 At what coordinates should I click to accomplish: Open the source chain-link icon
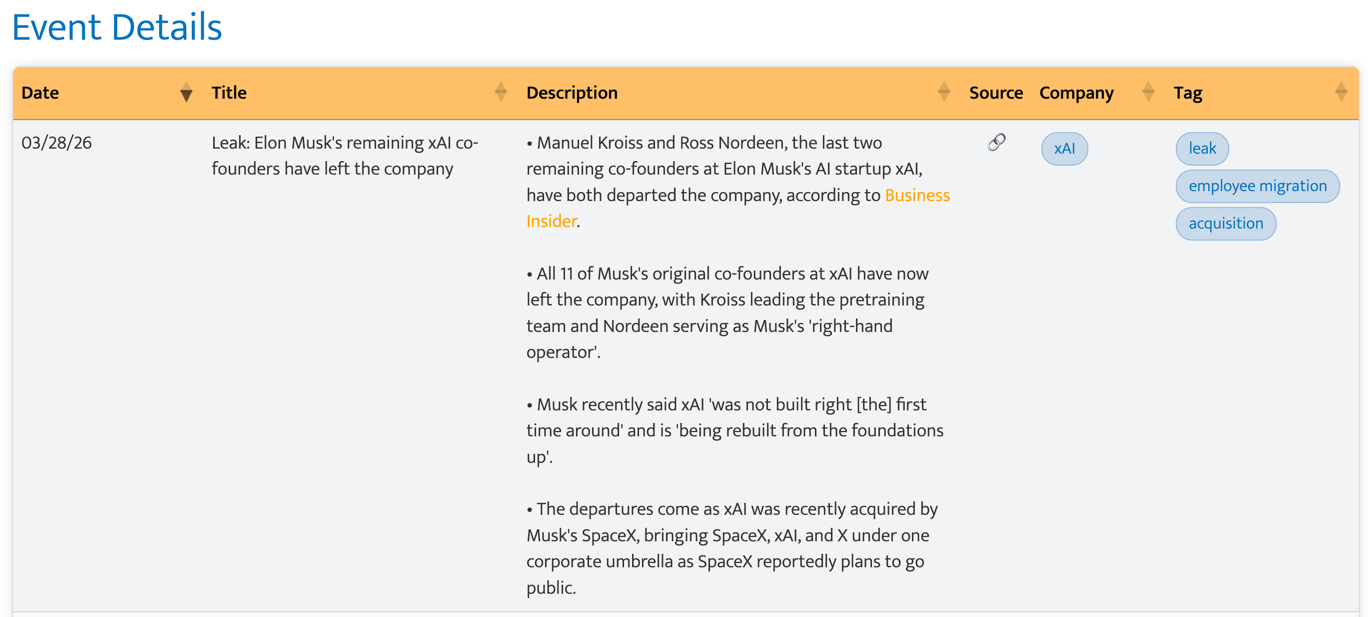[996, 143]
